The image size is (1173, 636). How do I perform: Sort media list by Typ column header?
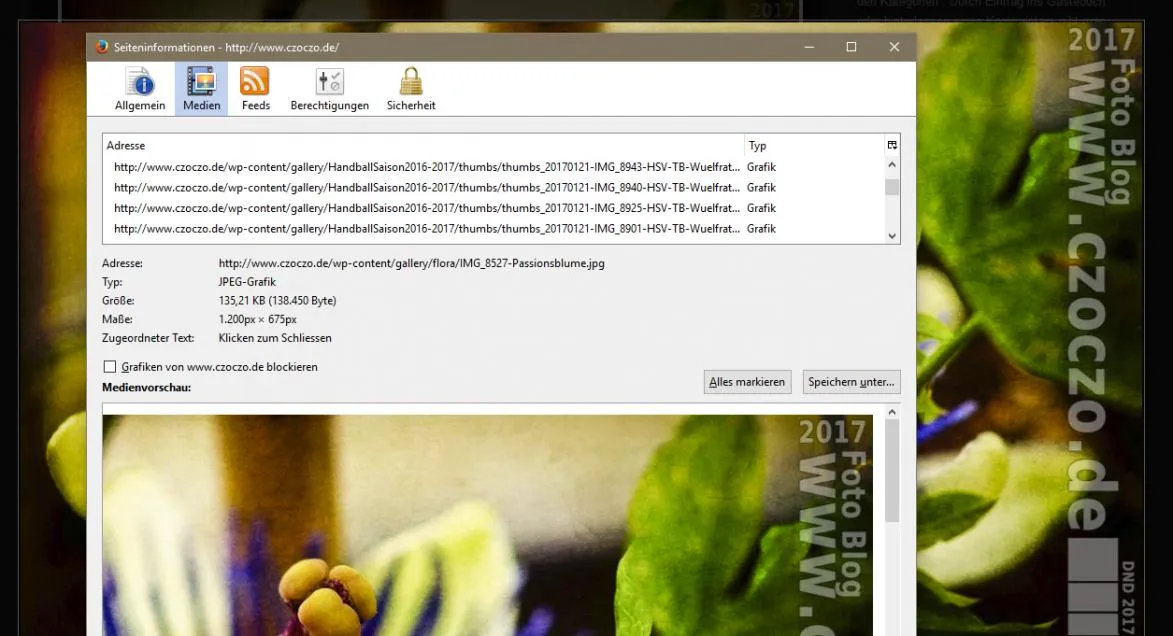pos(815,145)
